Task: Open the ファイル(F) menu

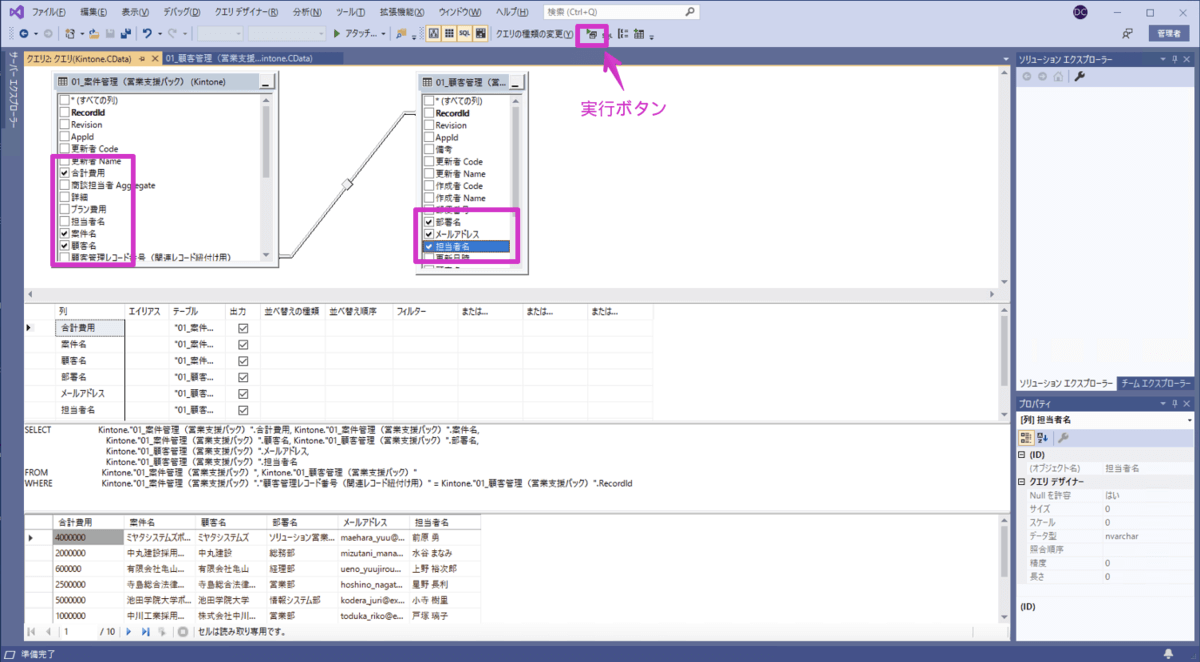Action: pyautogui.click(x=49, y=12)
